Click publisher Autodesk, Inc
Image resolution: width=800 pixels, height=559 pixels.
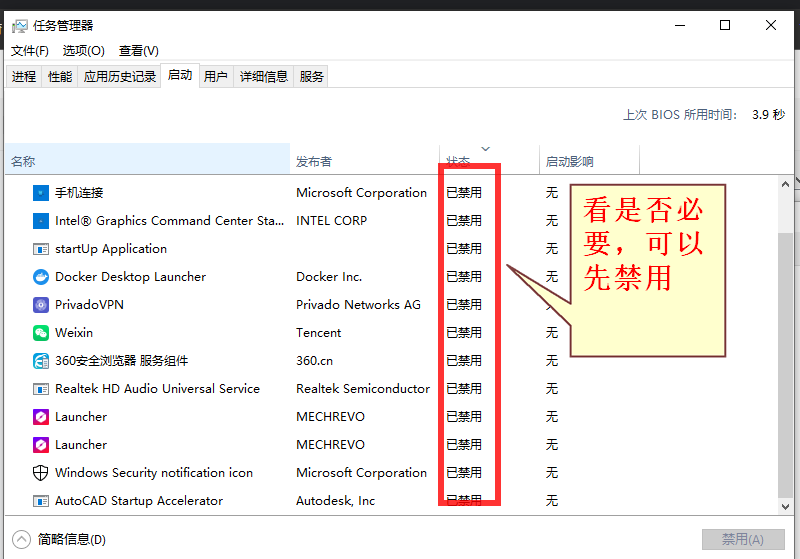tap(335, 501)
